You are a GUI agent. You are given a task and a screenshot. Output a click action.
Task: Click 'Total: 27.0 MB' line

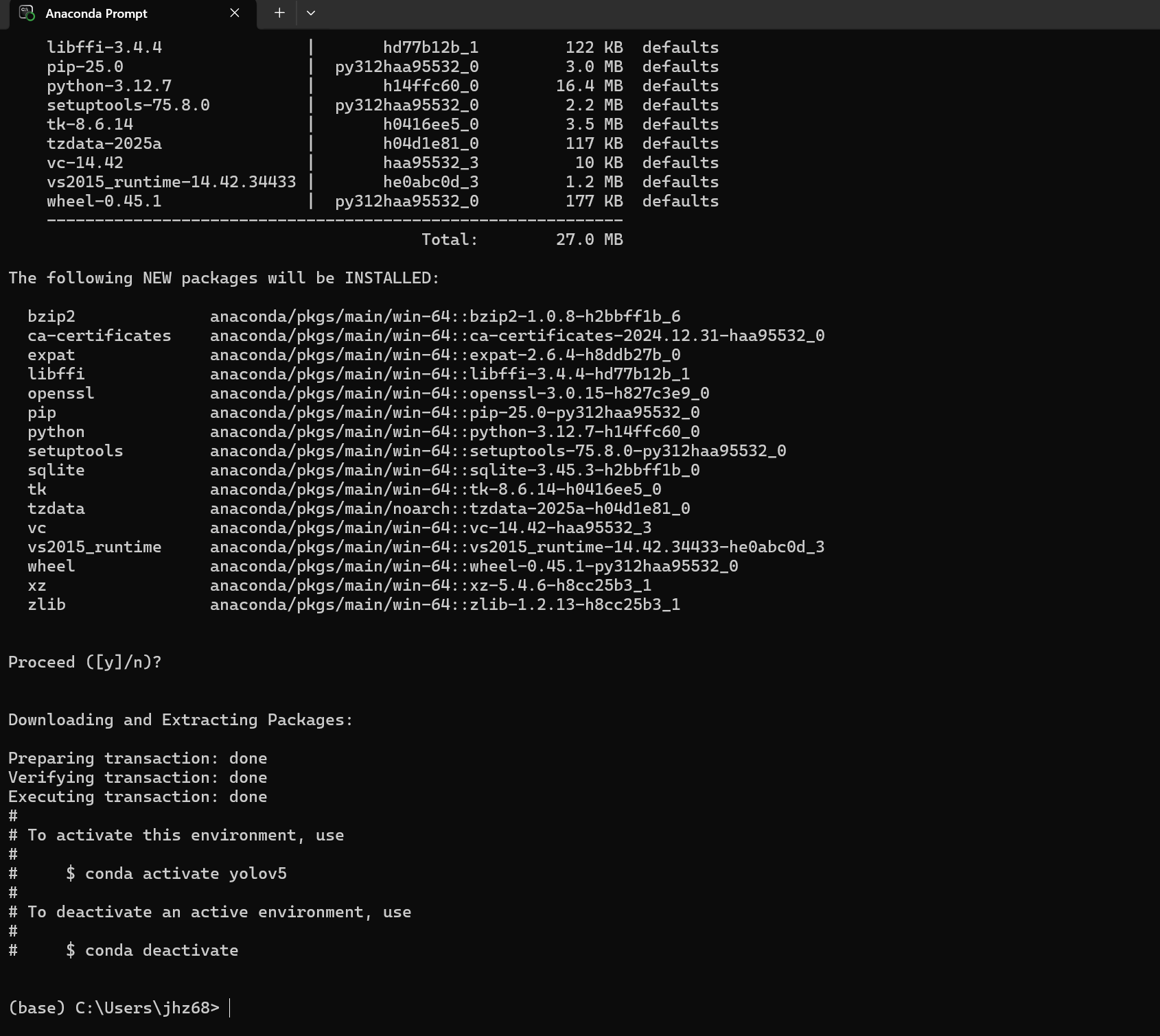(522, 239)
